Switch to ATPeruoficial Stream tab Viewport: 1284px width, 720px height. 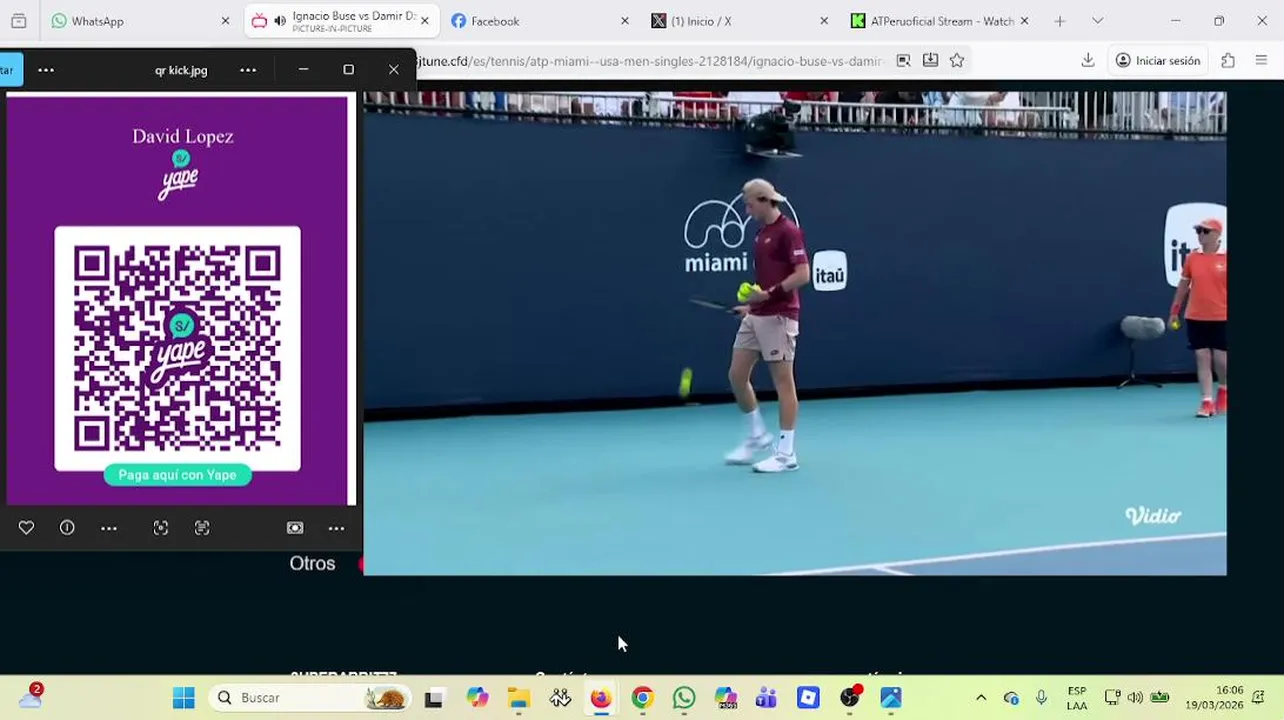(x=938, y=21)
